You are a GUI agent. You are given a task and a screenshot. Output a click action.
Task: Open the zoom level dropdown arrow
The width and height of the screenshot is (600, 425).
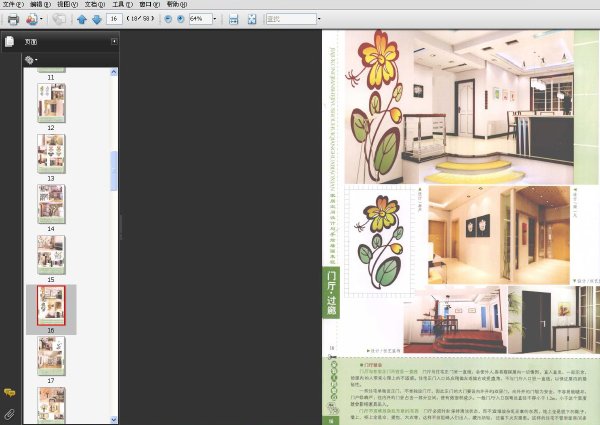(x=215, y=19)
